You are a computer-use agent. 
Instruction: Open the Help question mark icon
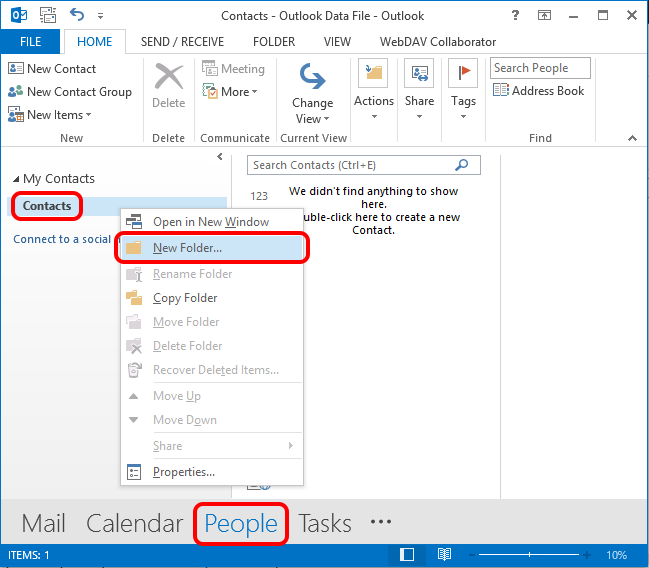pos(515,15)
